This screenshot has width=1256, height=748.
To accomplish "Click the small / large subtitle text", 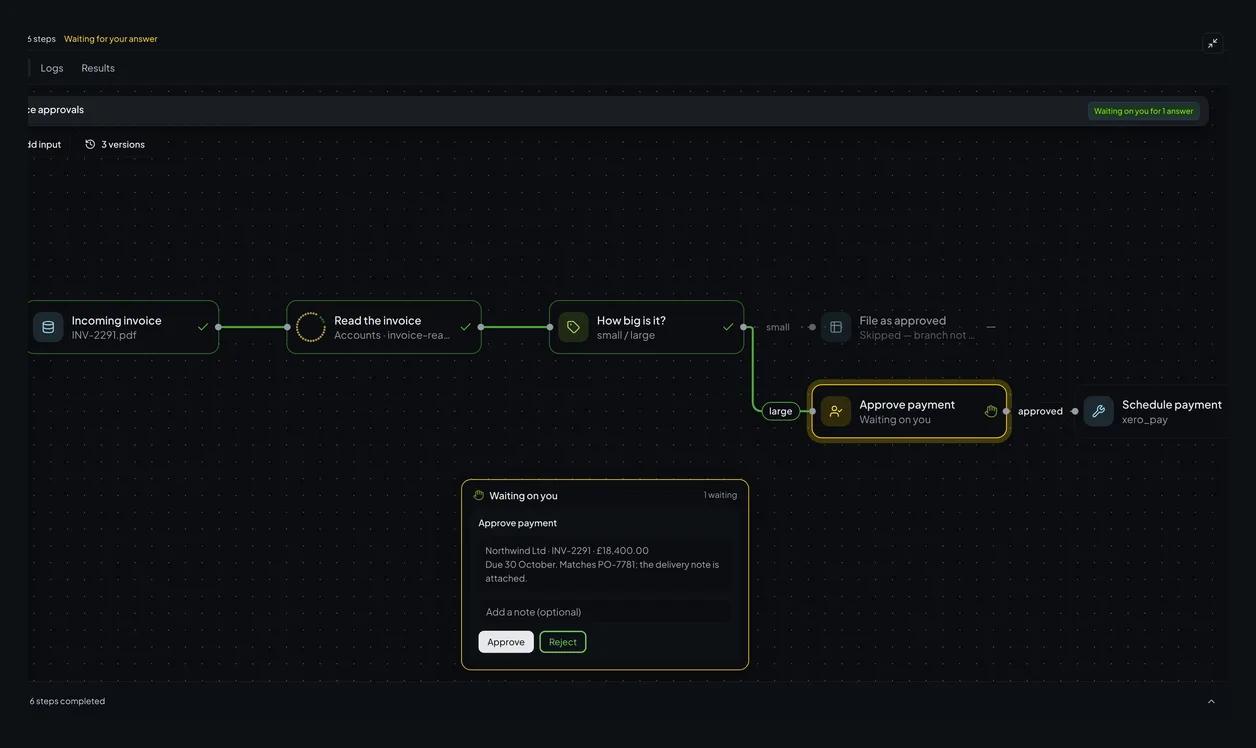I will pyautogui.click(x=626, y=335).
